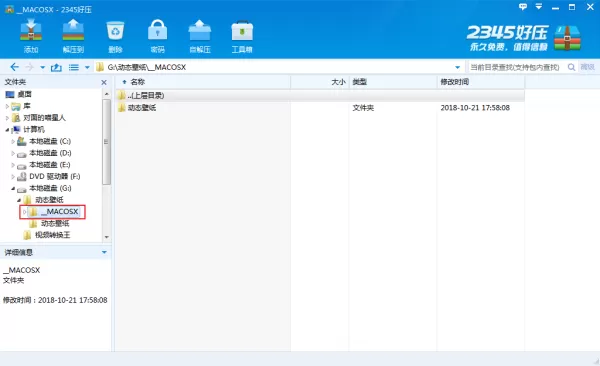
Task: Click the 2345好压 logo at top right
Action: tap(523, 38)
